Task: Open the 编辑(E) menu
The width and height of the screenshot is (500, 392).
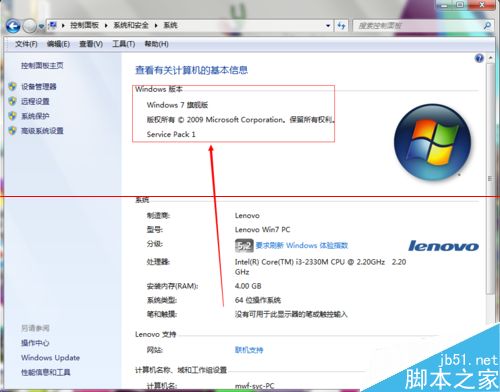Action: (x=58, y=44)
